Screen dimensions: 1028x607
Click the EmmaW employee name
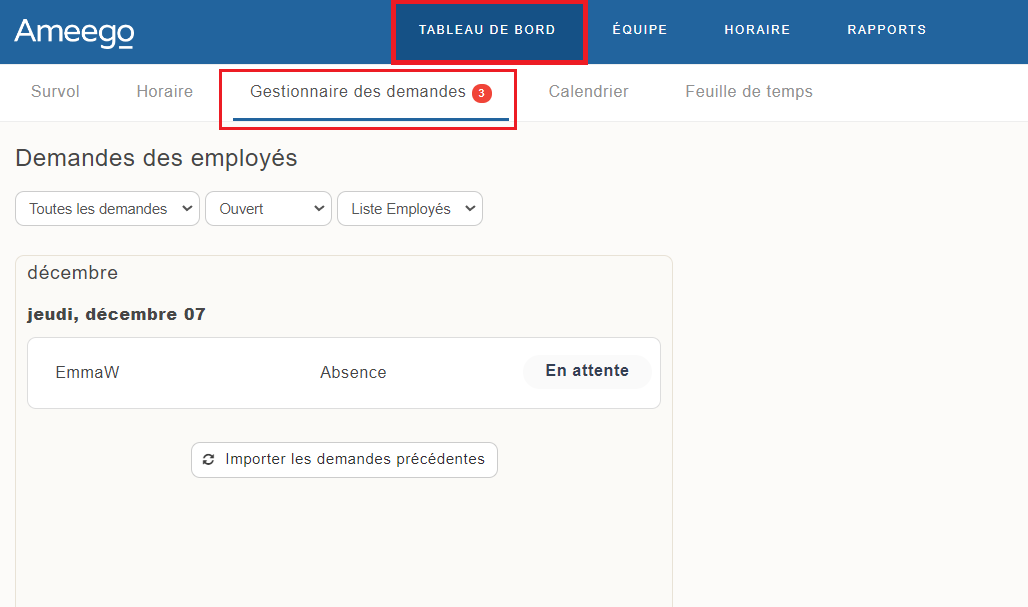88,373
